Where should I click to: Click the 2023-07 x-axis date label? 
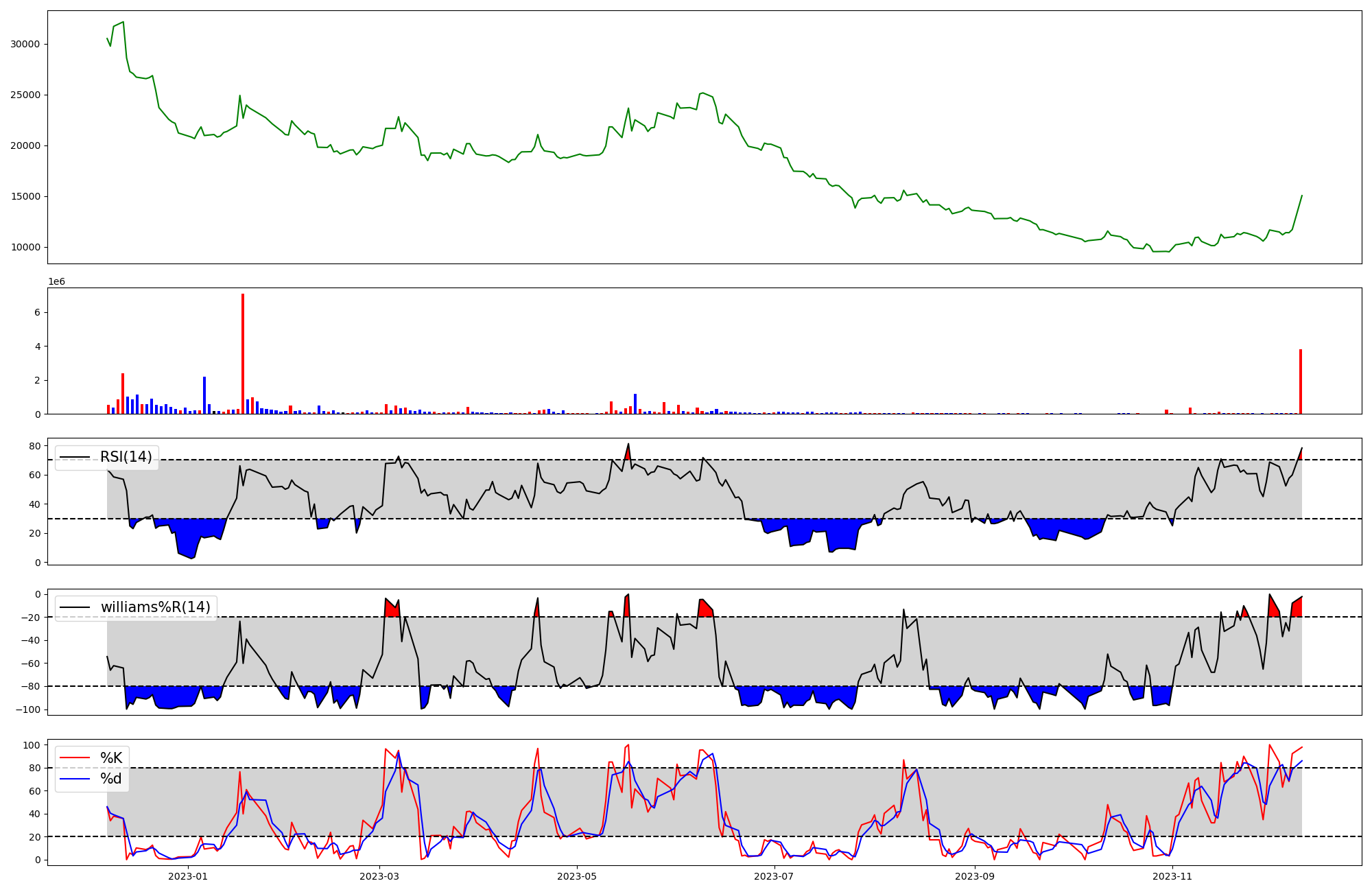tap(774, 876)
